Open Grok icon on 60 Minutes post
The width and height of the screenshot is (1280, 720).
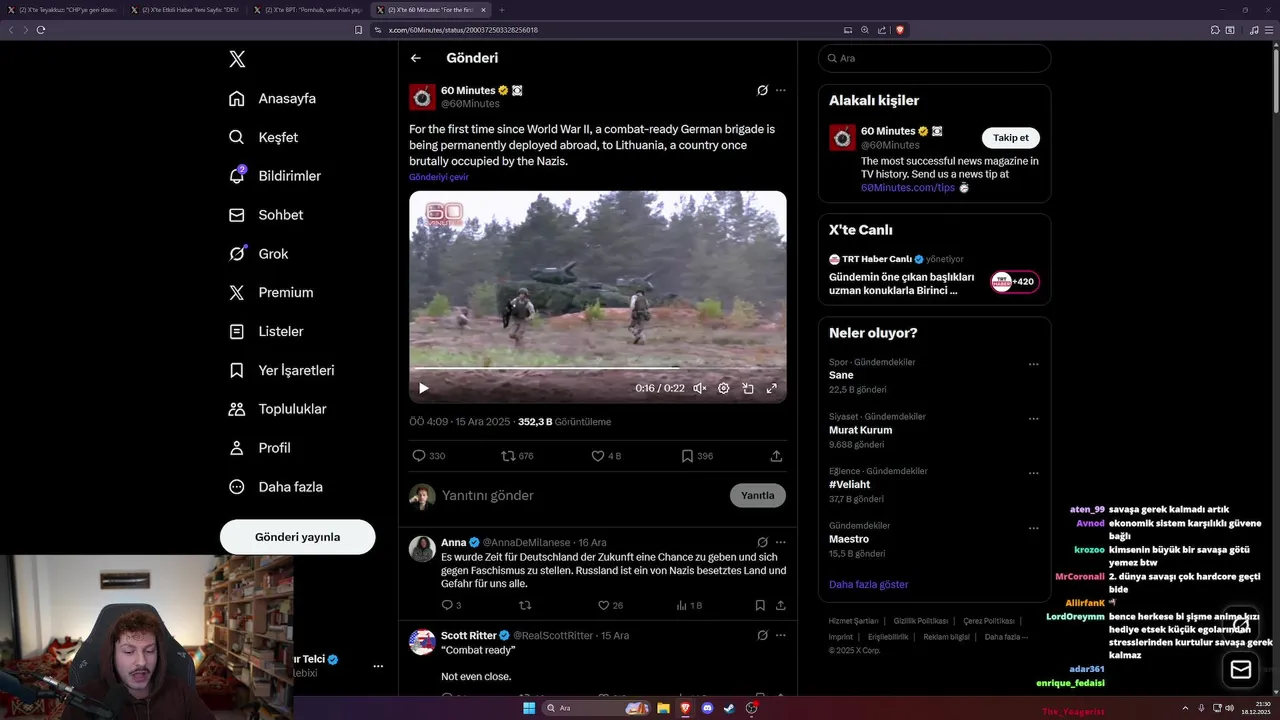point(762,90)
